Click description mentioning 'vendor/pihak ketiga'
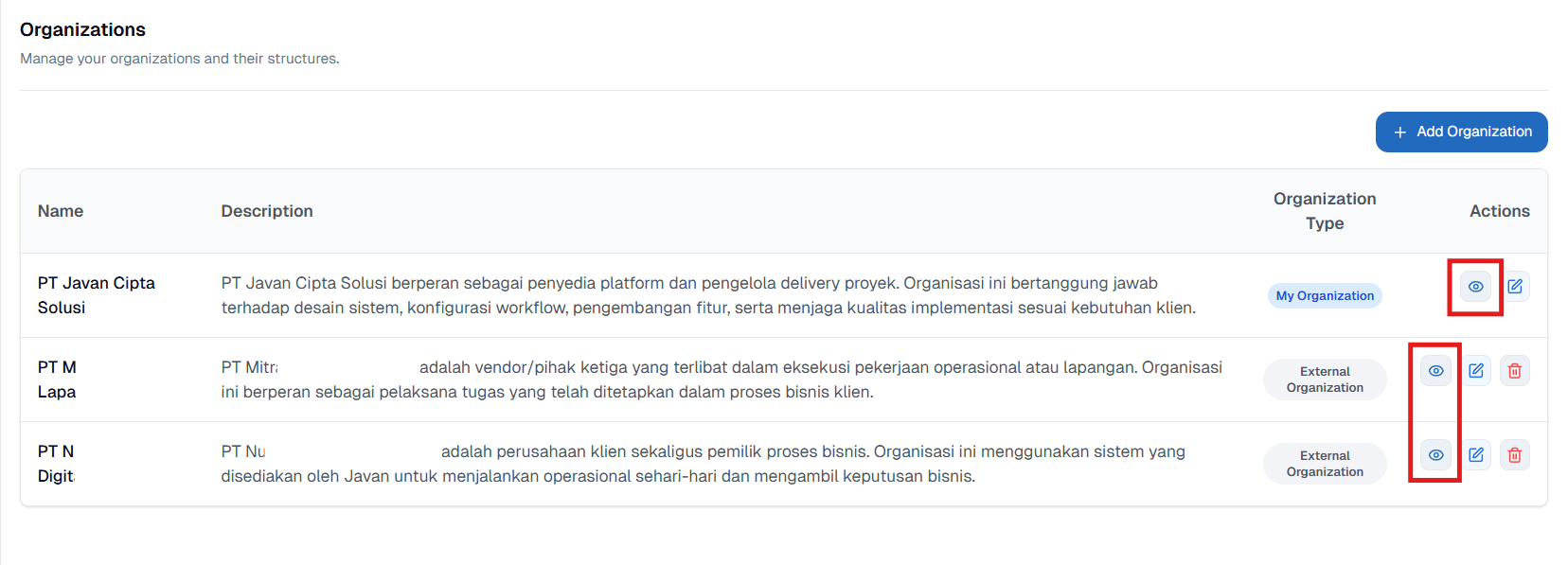The image size is (1568, 565). [722, 380]
